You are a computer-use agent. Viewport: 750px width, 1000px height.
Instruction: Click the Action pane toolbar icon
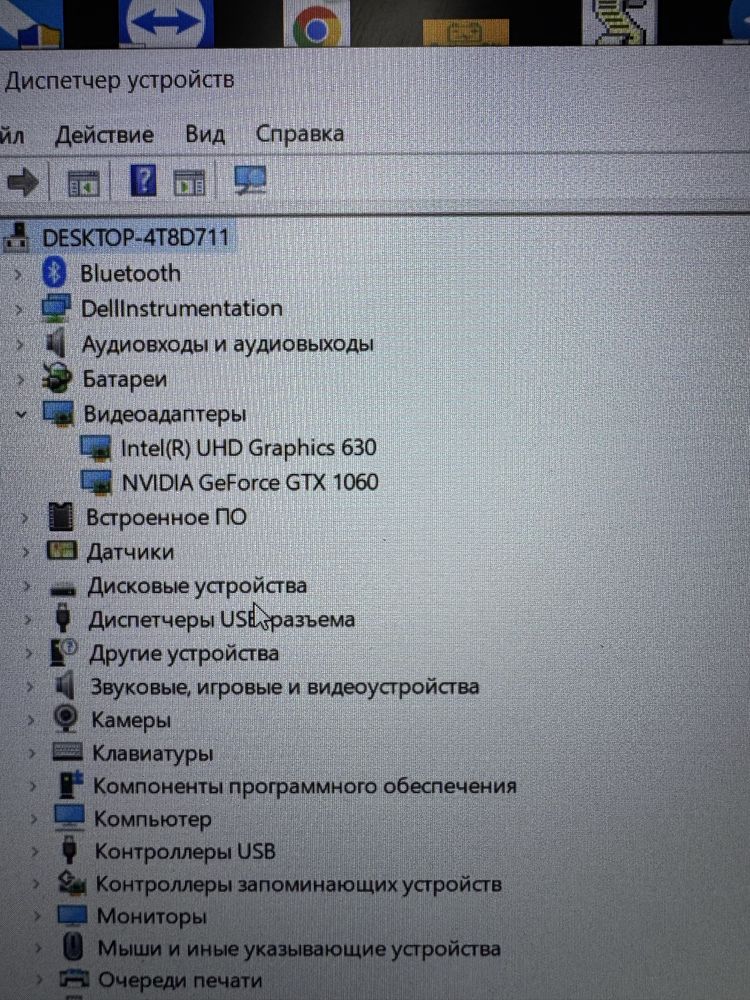pyautogui.click(x=189, y=184)
